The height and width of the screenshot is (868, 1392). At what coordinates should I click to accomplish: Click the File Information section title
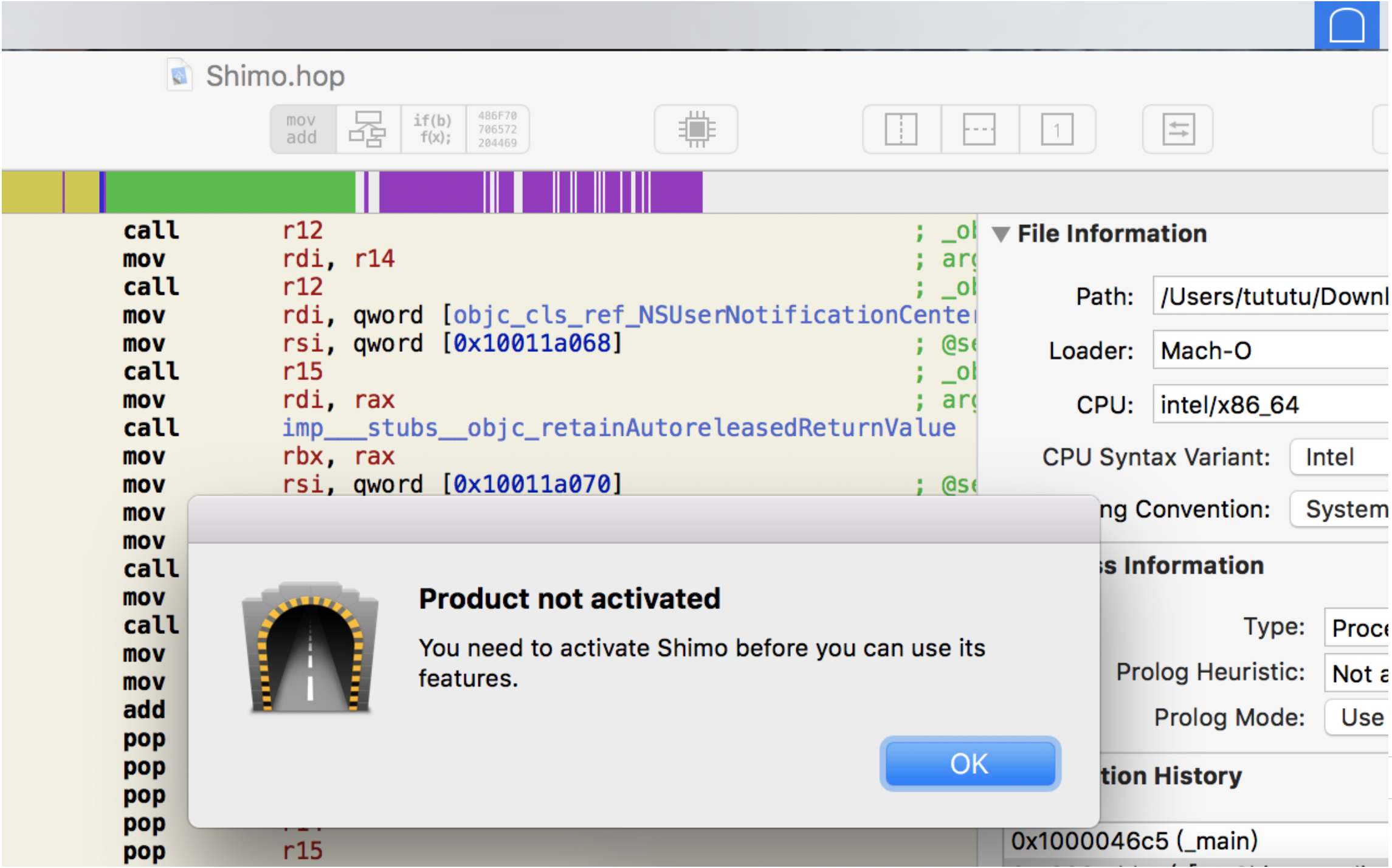[1112, 234]
